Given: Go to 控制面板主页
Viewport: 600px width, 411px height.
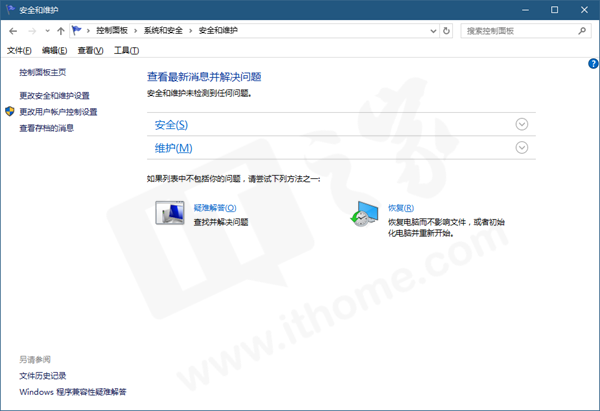Looking at the screenshot, I should pos(42,73).
